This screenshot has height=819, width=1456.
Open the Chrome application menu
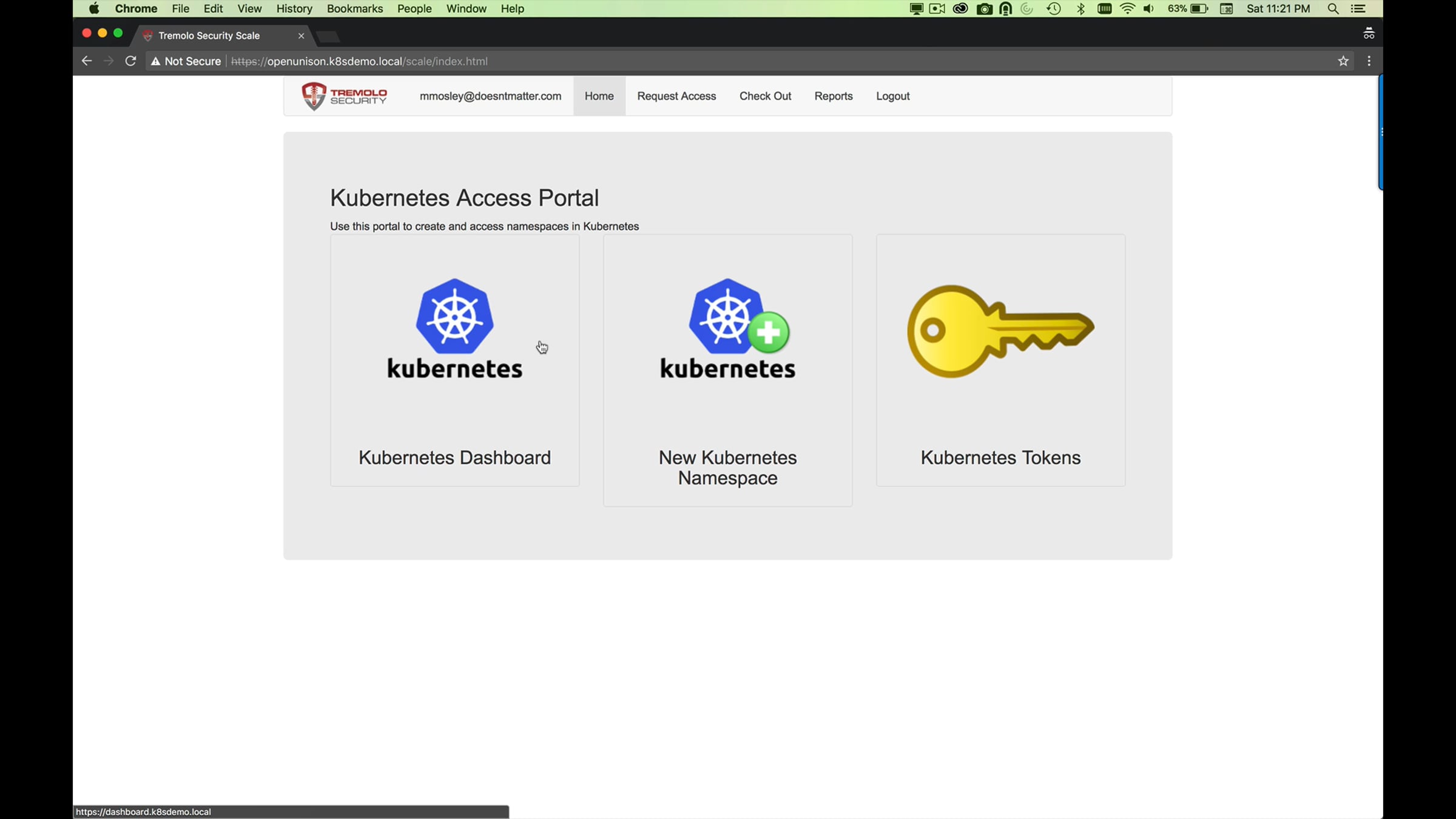point(136,8)
